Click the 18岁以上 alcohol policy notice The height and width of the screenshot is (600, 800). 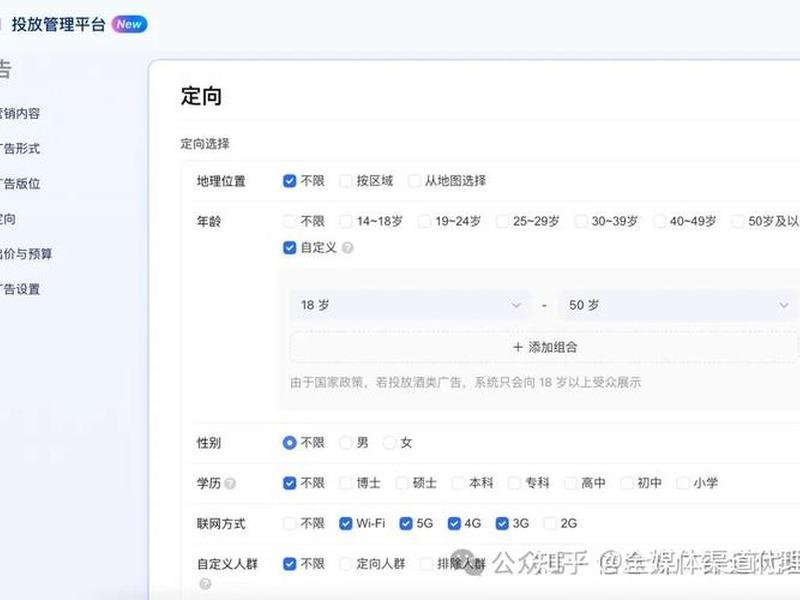click(x=465, y=383)
